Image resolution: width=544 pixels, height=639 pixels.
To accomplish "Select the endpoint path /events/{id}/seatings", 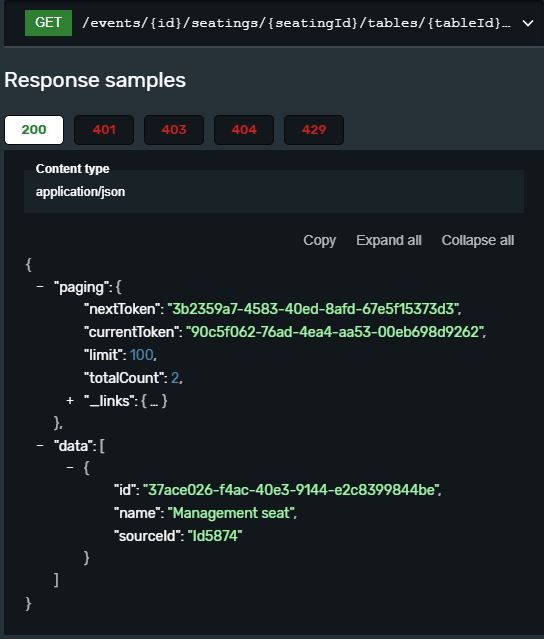I will (296, 23).
